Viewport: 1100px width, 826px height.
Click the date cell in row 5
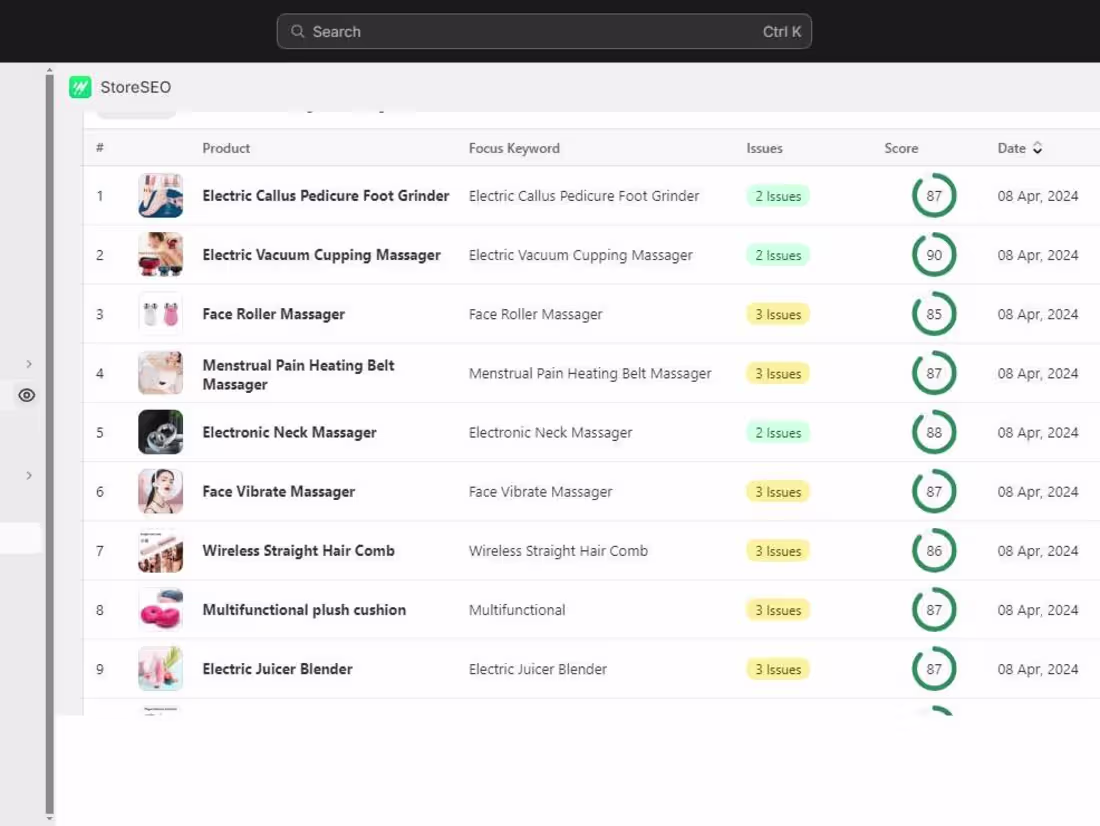(1038, 432)
